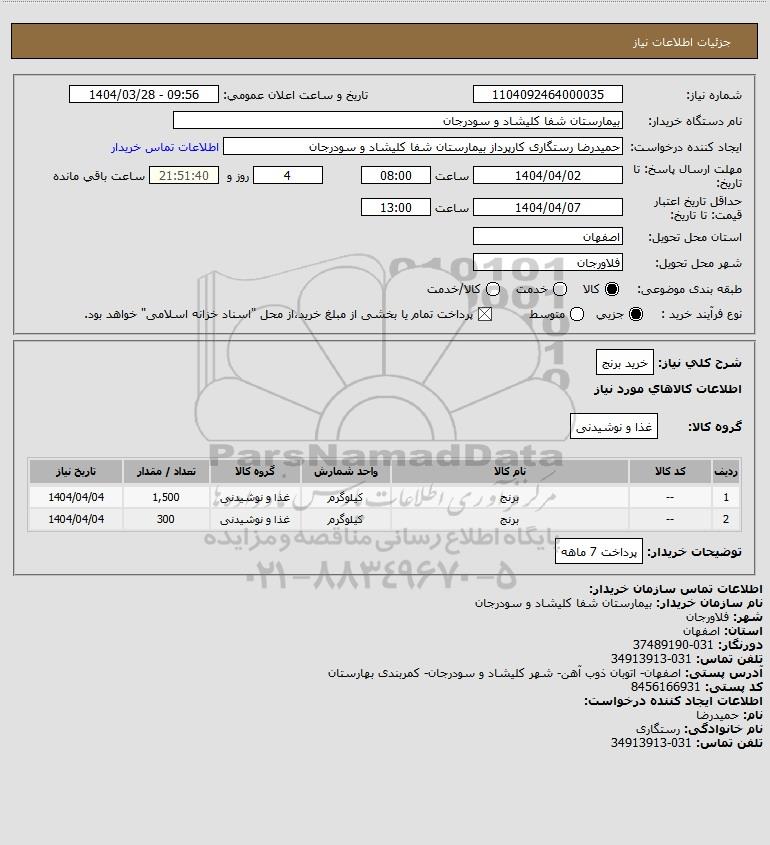Click date 1404/04/04 in row 2
The image size is (770, 845).
click(76, 520)
